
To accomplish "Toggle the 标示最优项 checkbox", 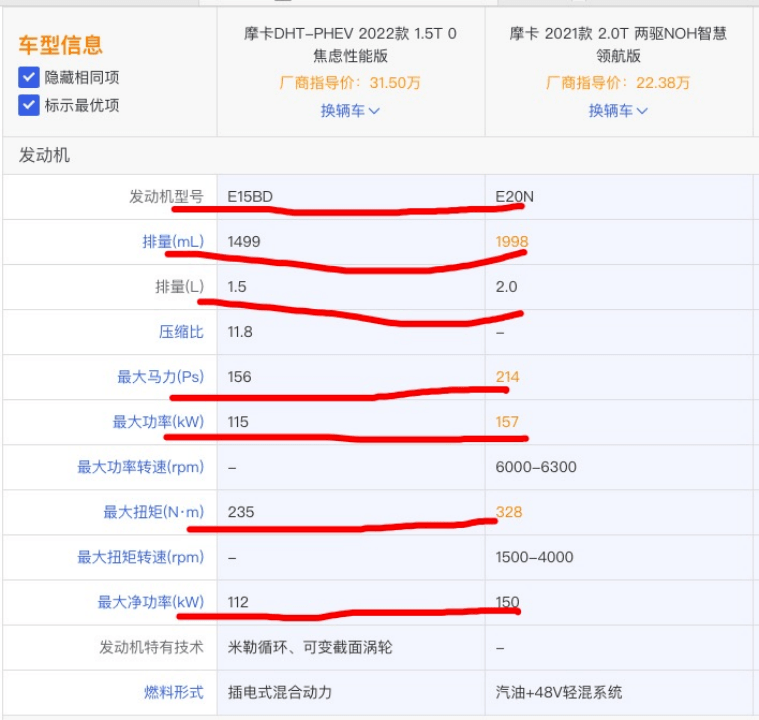I will click(x=29, y=105).
